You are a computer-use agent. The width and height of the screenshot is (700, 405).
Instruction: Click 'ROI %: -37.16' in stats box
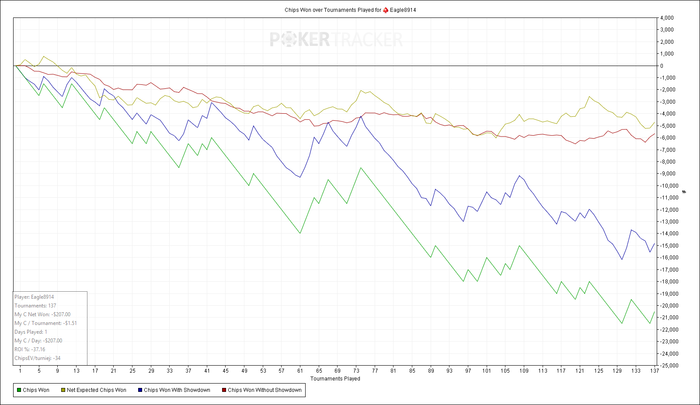(30, 349)
